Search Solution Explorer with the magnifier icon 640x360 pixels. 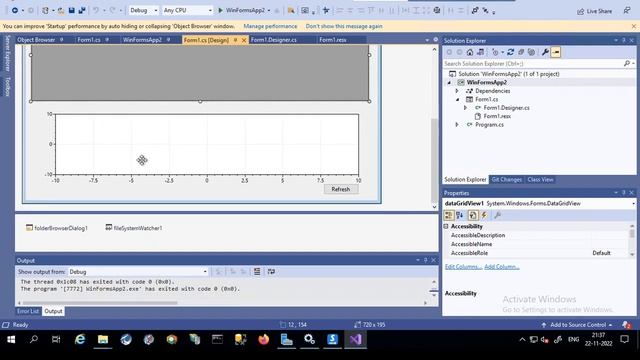point(627,64)
